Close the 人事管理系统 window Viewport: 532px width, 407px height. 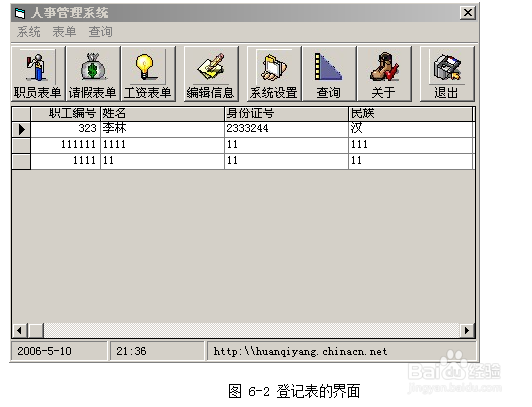[468, 13]
